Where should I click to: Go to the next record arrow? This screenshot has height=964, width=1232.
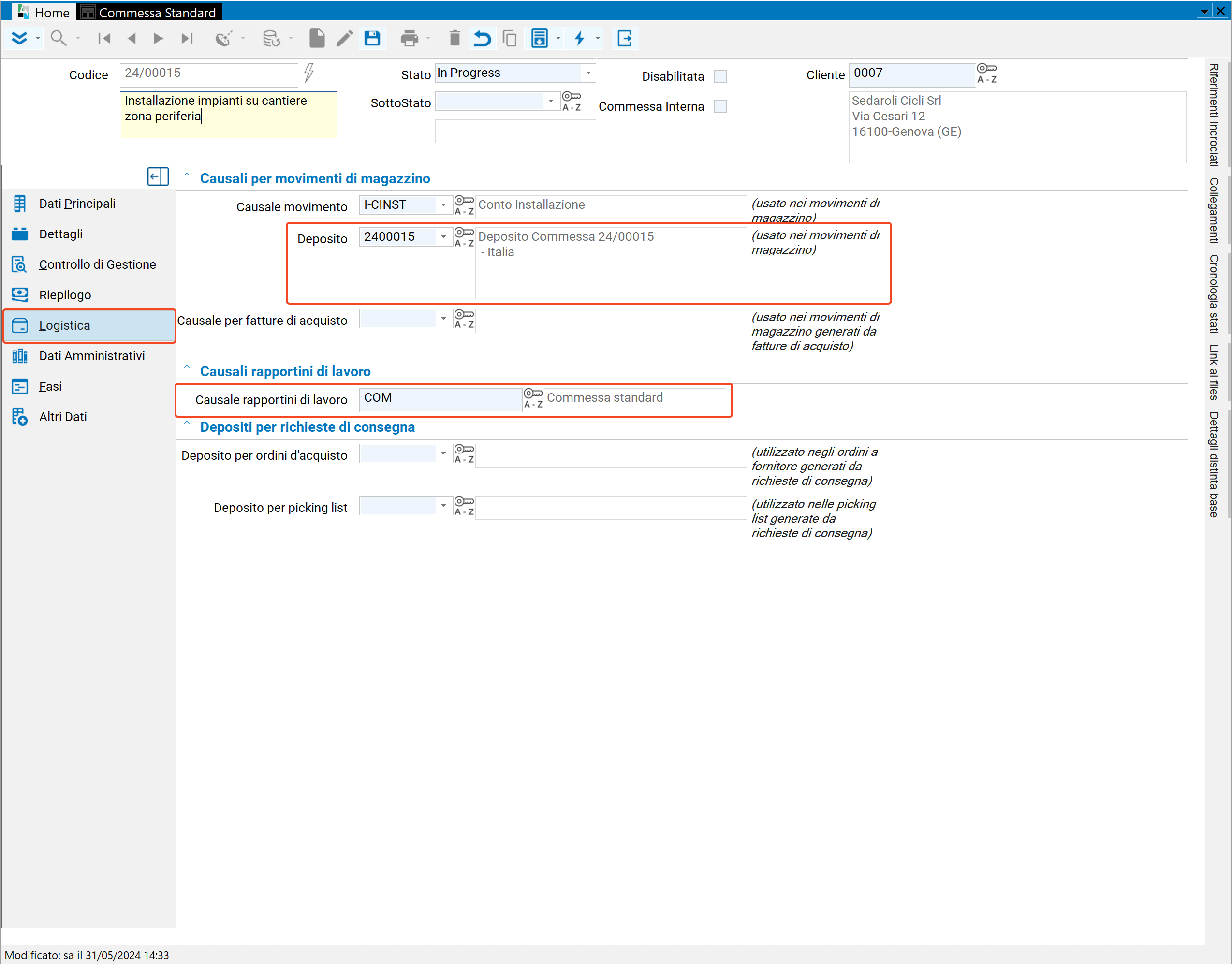158,38
